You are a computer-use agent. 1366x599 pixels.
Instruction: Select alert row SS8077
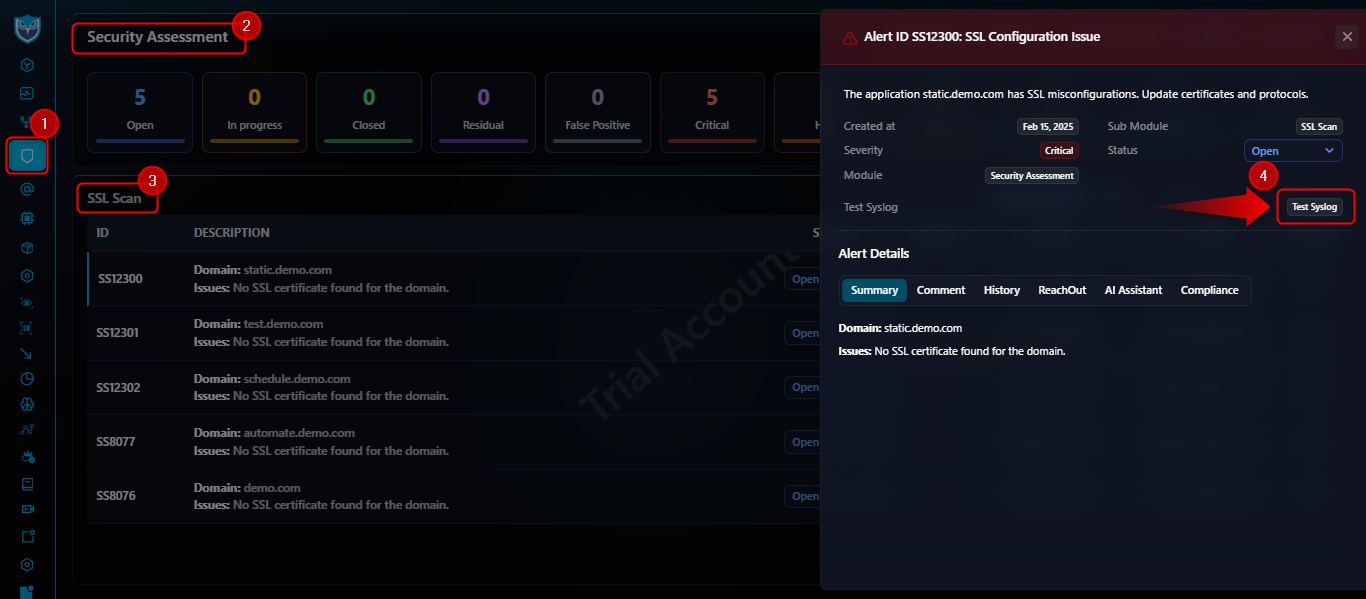[x=453, y=442]
